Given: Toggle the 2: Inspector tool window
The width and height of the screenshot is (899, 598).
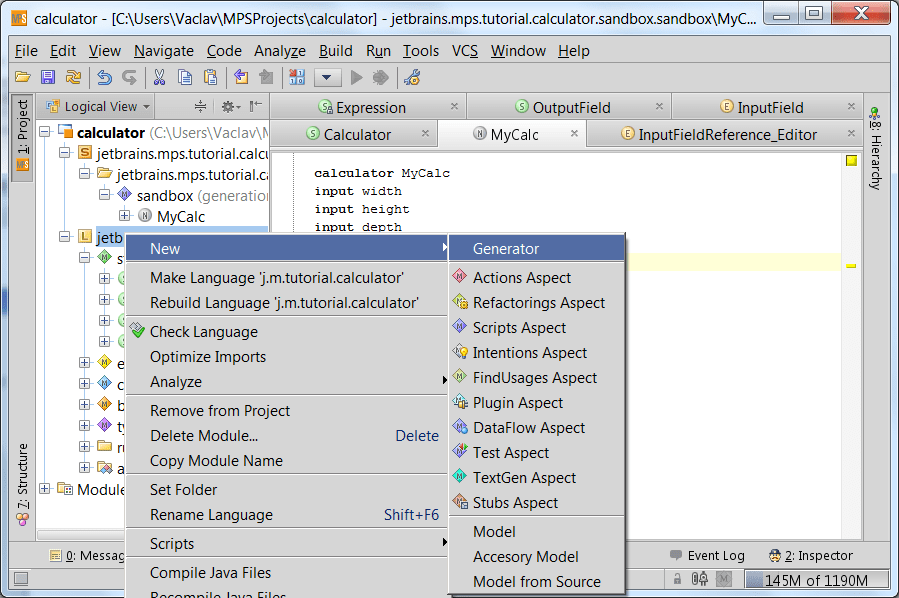Looking at the screenshot, I should point(811,555).
